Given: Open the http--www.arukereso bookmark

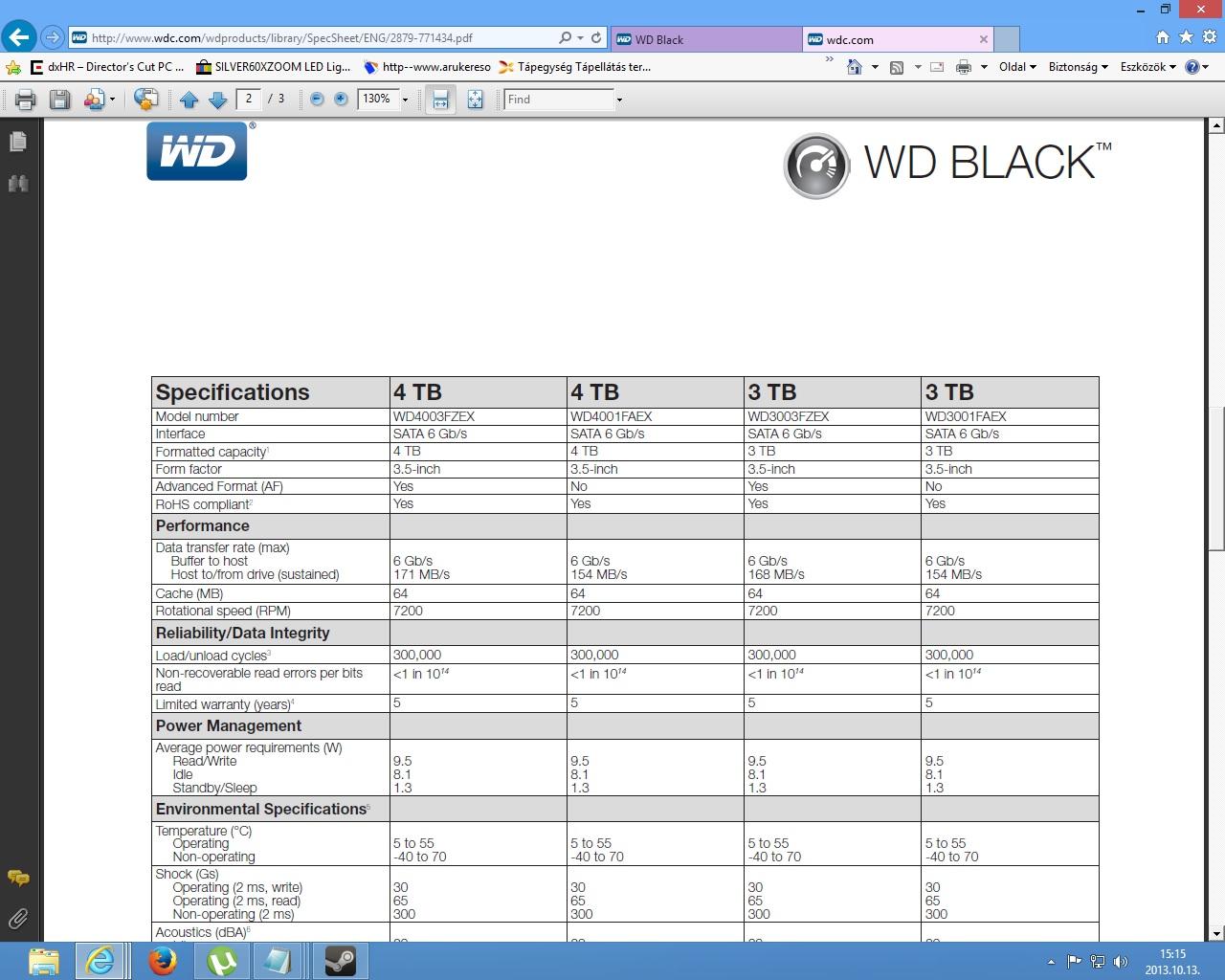Looking at the screenshot, I should [x=428, y=67].
